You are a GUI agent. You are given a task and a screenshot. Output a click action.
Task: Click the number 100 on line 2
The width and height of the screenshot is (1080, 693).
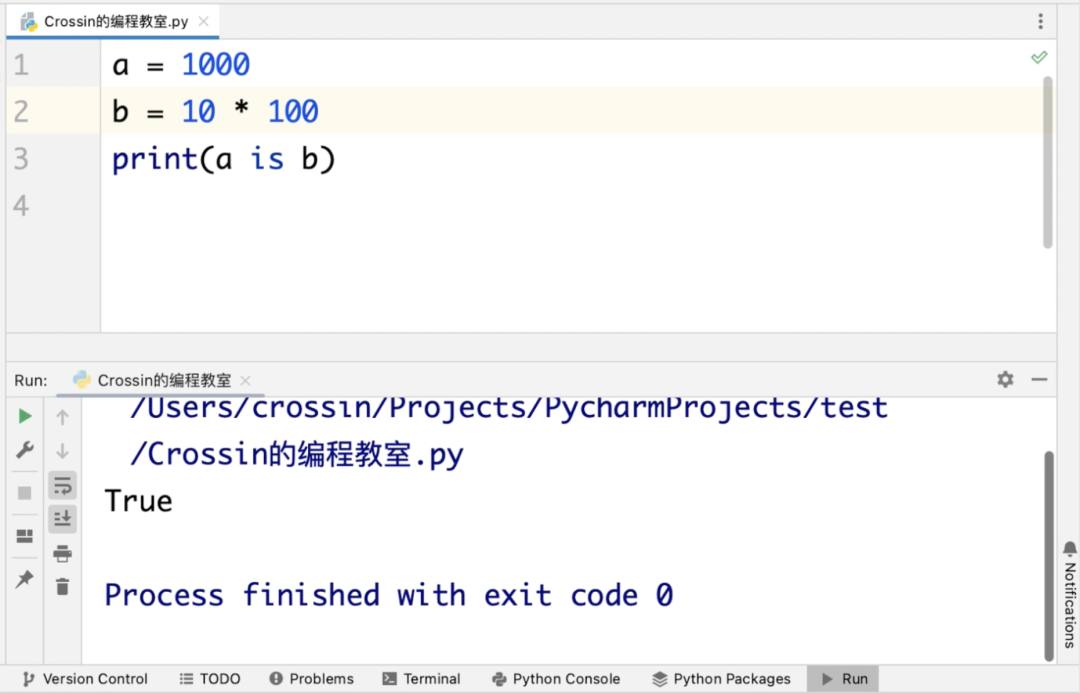click(x=293, y=112)
